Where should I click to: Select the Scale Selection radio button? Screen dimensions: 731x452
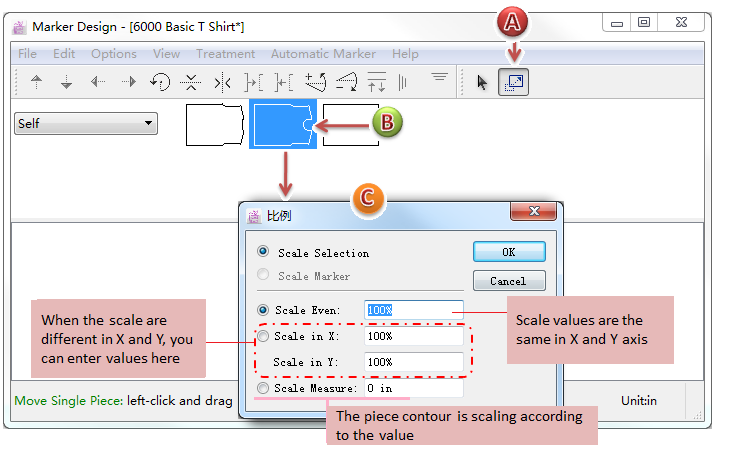click(264, 253)
